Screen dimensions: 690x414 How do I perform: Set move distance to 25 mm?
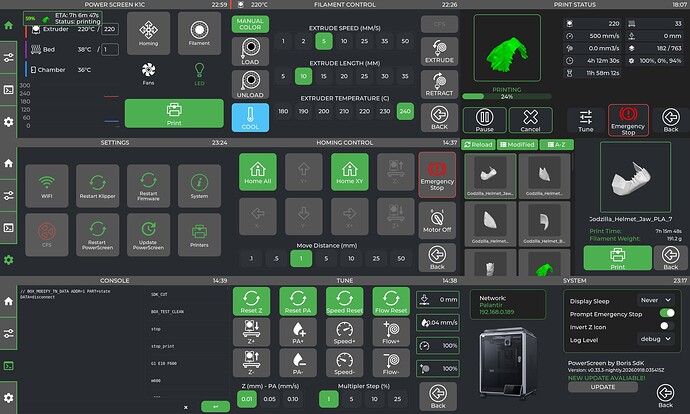coord(376,258)
